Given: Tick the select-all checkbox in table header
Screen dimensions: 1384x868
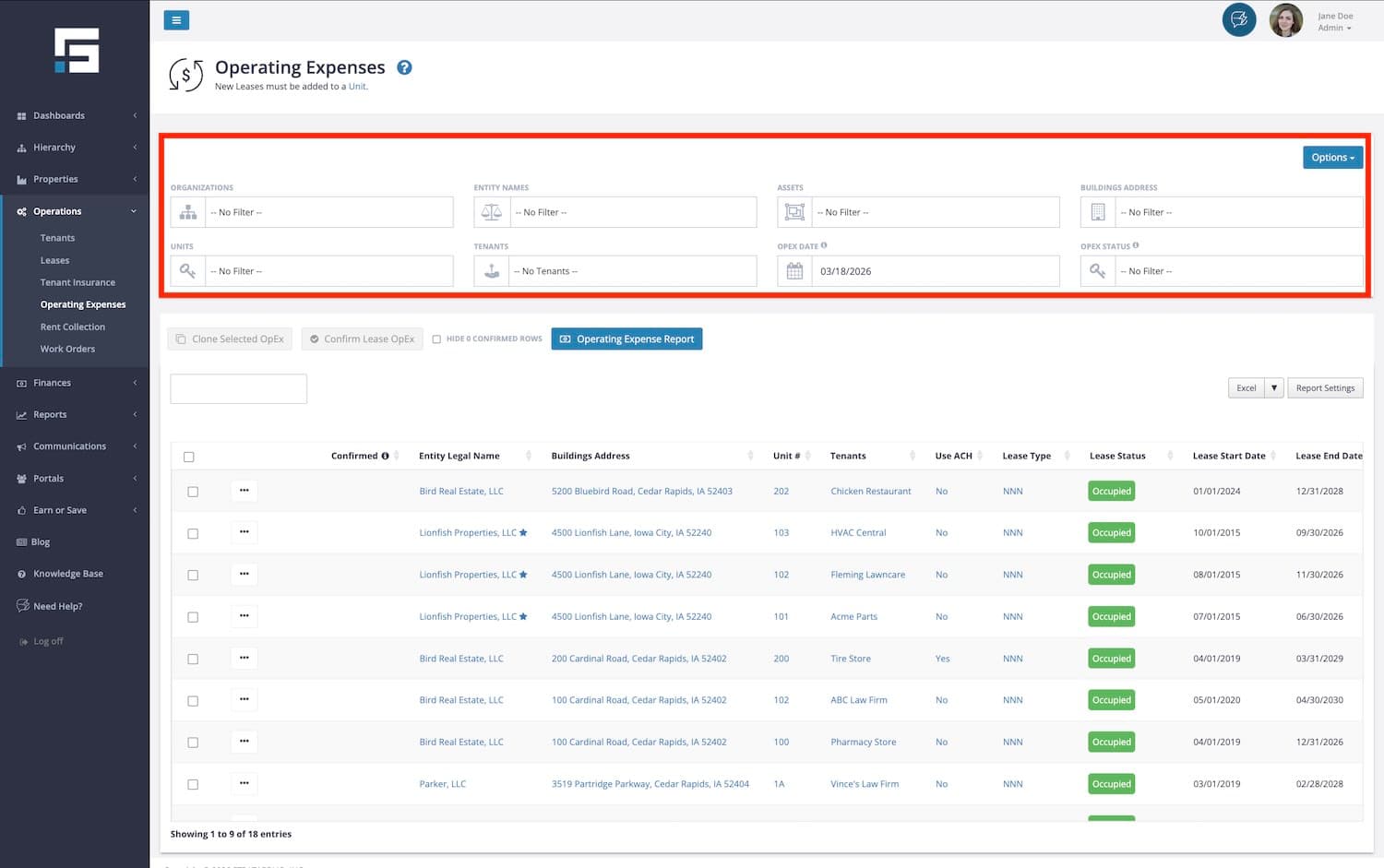Looking at the screenshot, I should (x=189, y=457).
